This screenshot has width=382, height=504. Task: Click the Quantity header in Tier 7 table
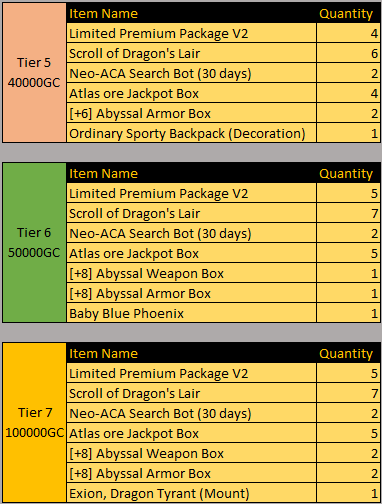(x=348, y=353)
